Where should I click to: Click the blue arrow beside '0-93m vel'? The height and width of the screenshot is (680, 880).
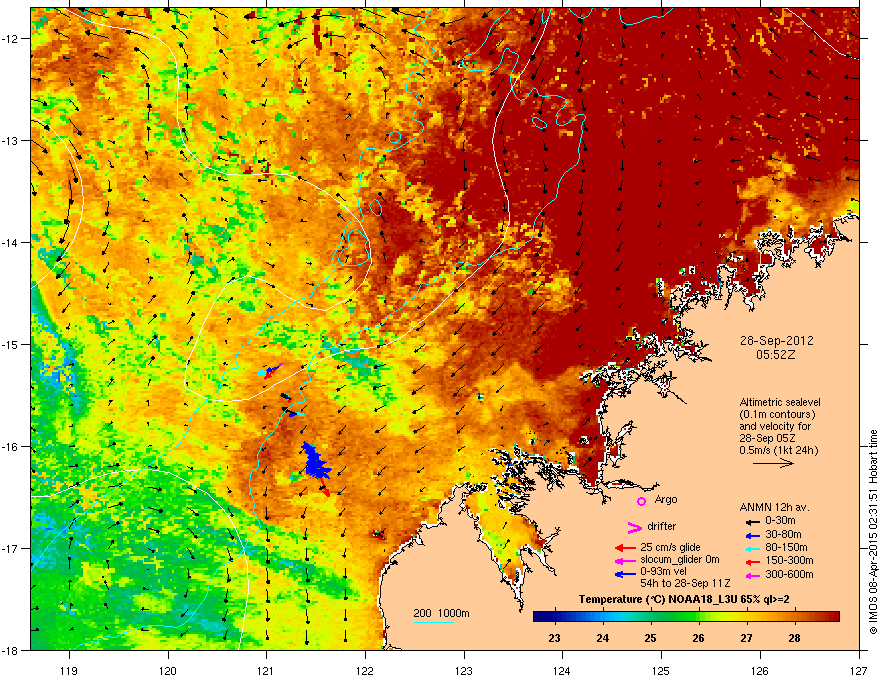coord(625,574)
